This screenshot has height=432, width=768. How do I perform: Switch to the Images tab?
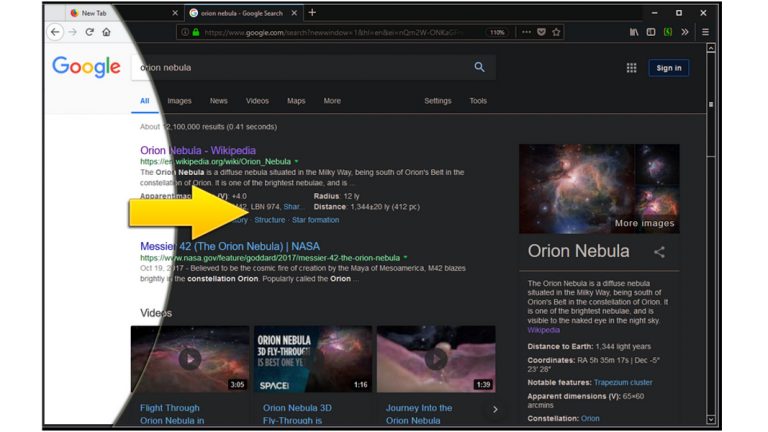pos(179,101)
